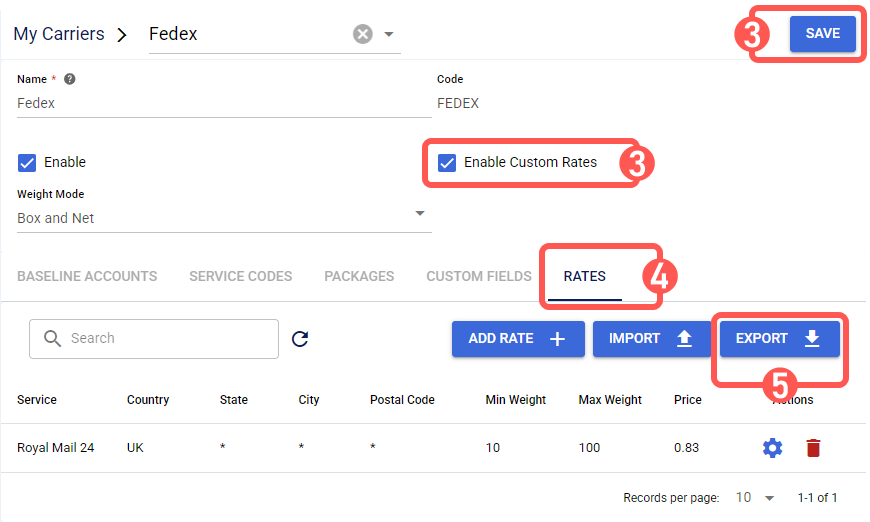This screenshot has height=522, width=870.
Task: Click the City column header
Action: [308, 399]
